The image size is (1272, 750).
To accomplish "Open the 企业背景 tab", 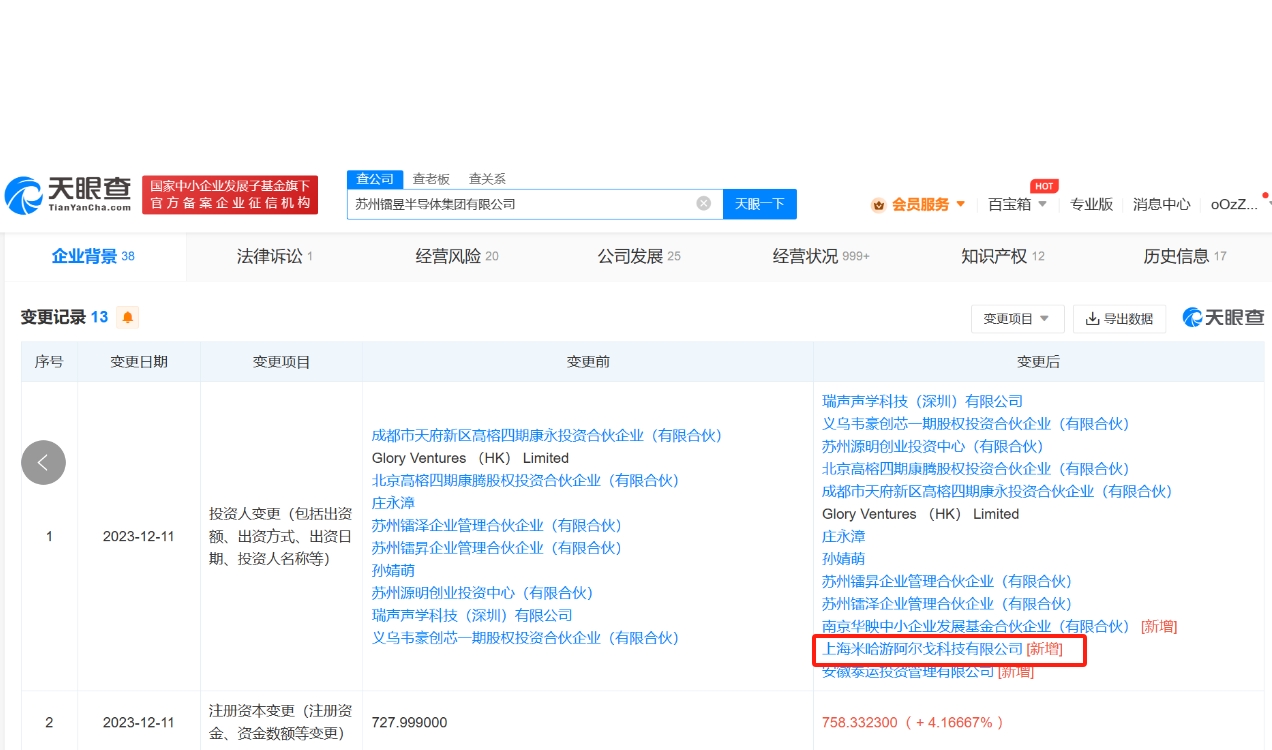I will point(93,256).
